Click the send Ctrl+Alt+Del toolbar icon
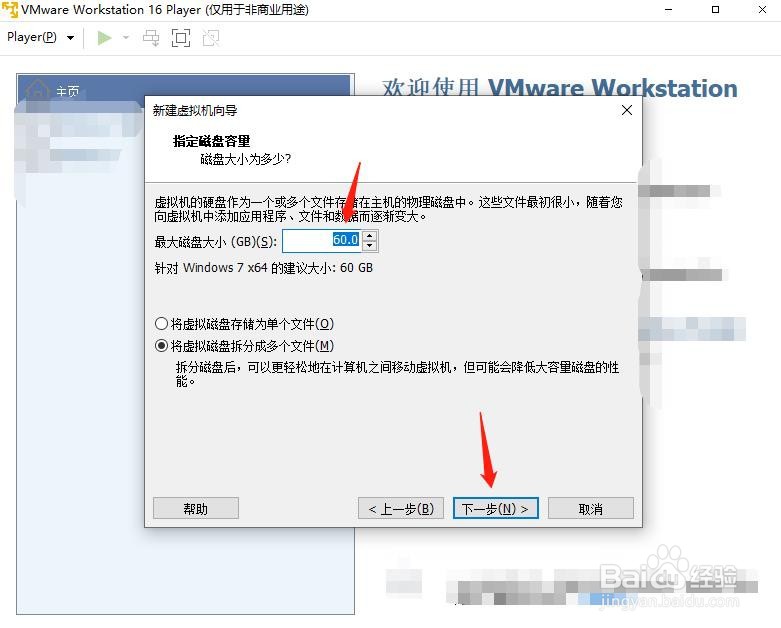The height and width of the screenshot is (628, 781). point(151,38)
